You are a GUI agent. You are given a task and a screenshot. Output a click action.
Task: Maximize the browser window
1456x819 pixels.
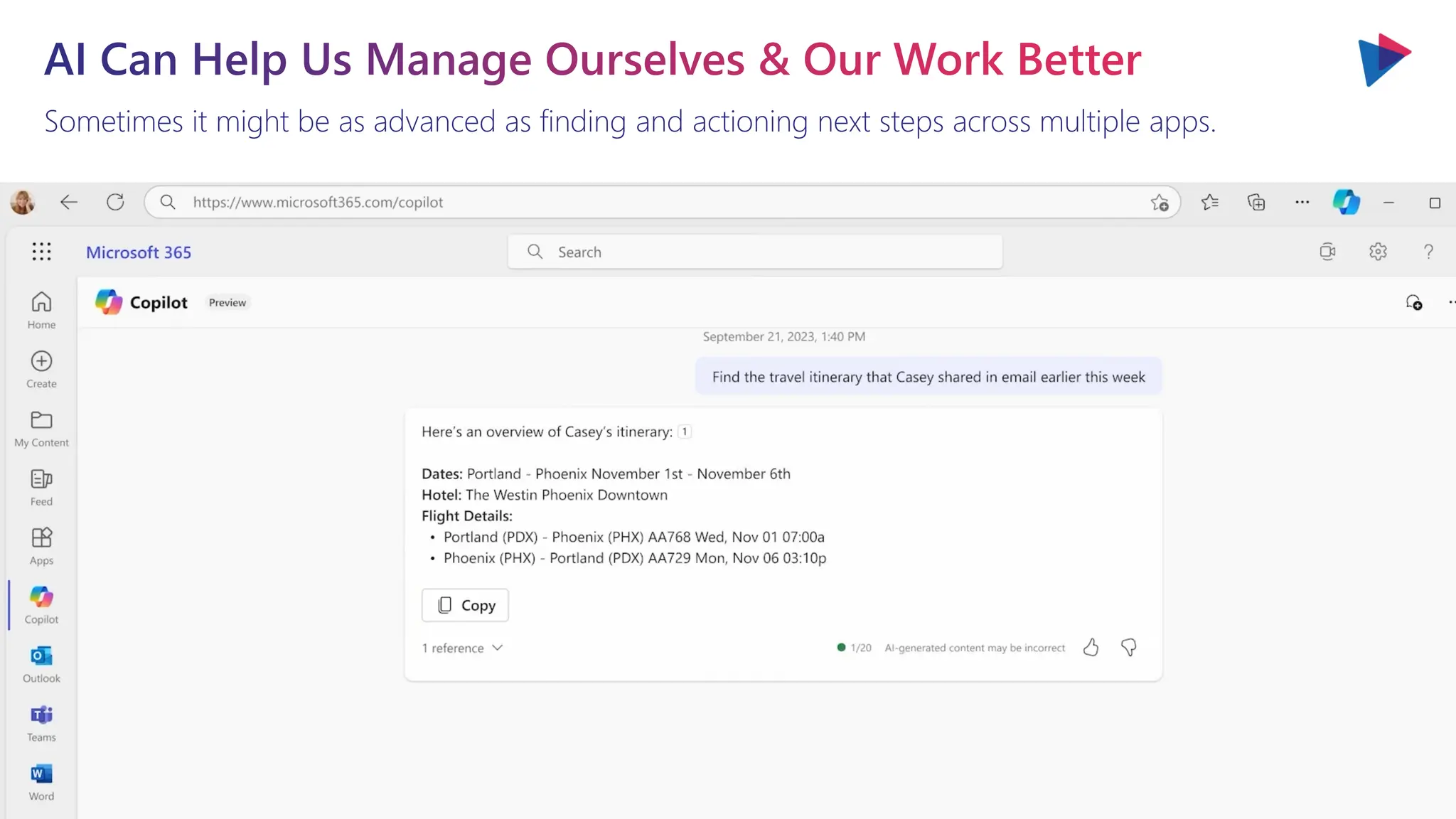click(x=1435, y=203)
